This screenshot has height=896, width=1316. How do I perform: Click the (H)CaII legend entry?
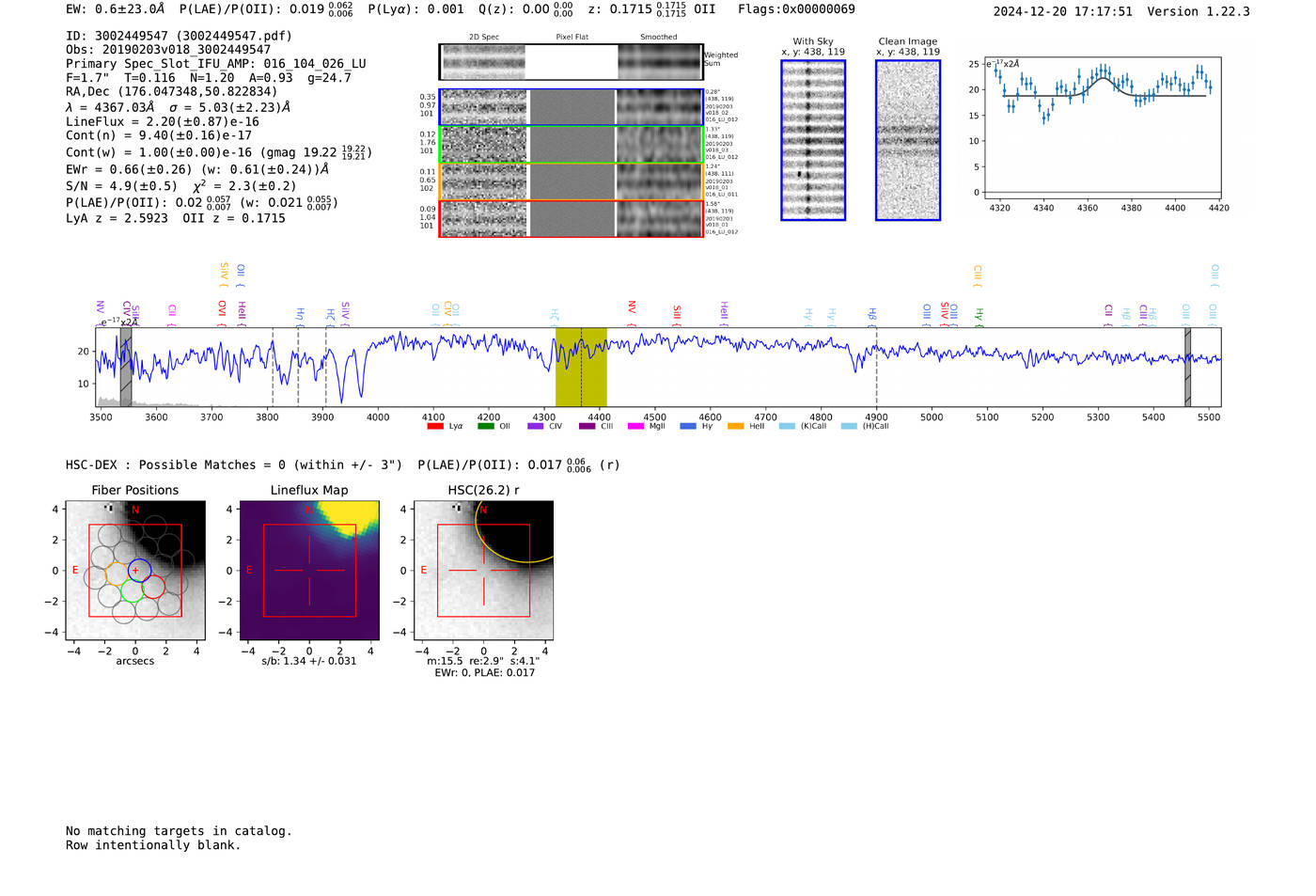(865, 426)
